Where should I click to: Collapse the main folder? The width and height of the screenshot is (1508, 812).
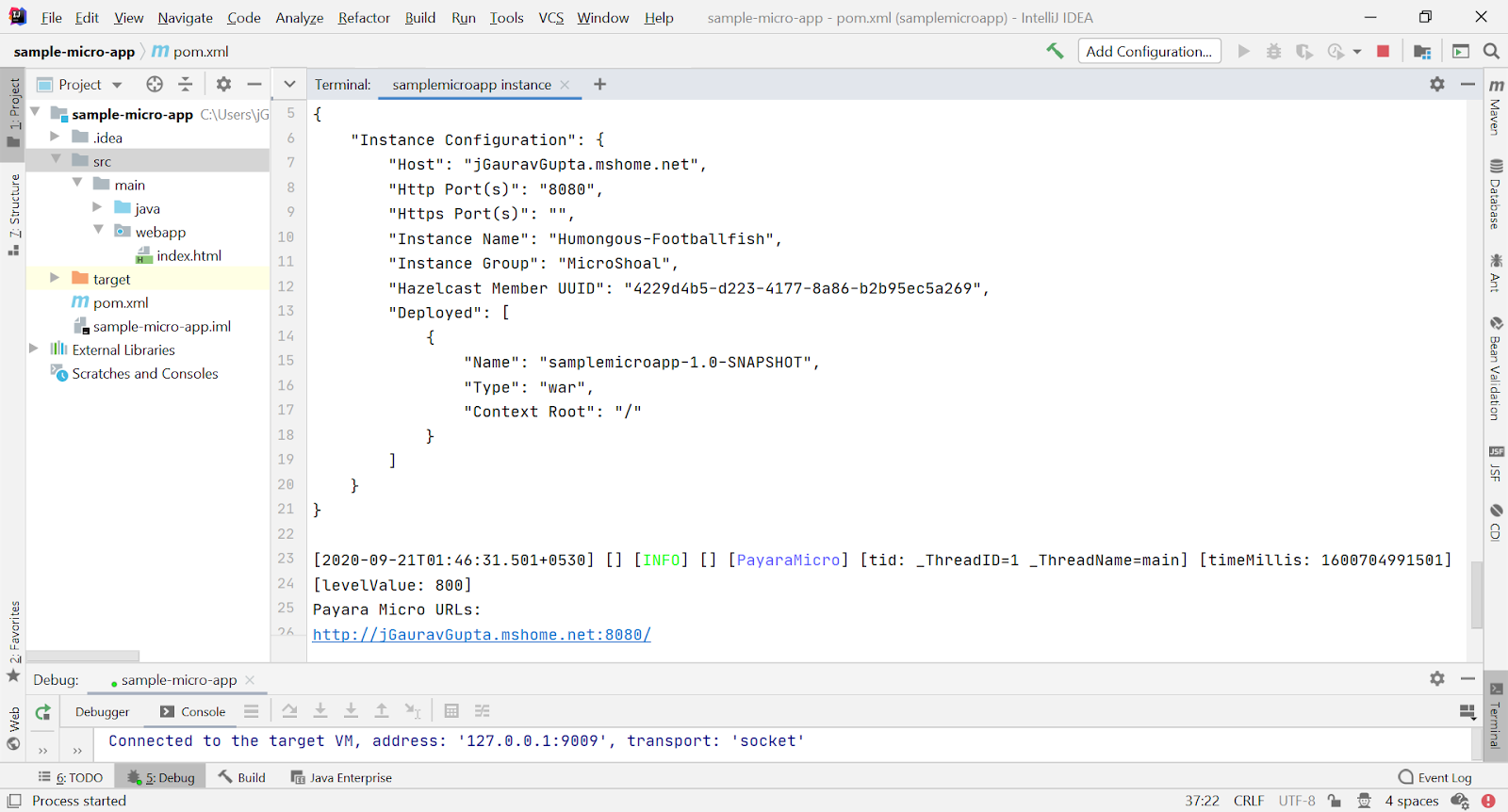click(x=77, y=184)
